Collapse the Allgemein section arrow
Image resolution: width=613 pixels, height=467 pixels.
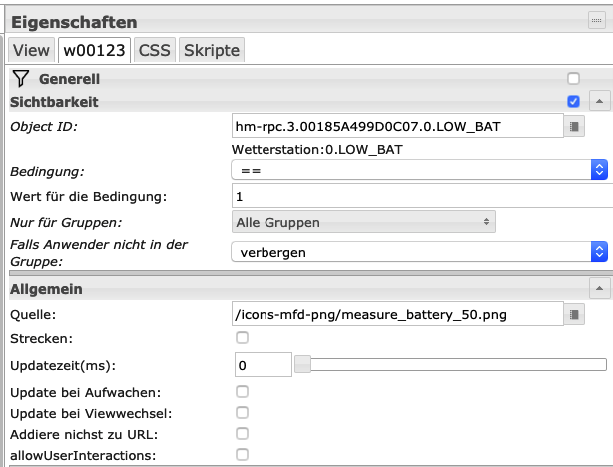click(x=599, y=288)
